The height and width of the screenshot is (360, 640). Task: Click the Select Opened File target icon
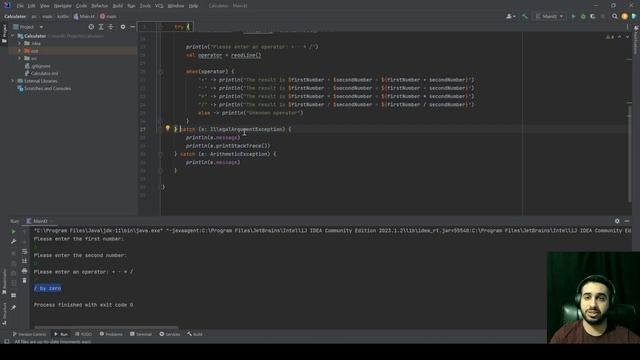[91, 27]
